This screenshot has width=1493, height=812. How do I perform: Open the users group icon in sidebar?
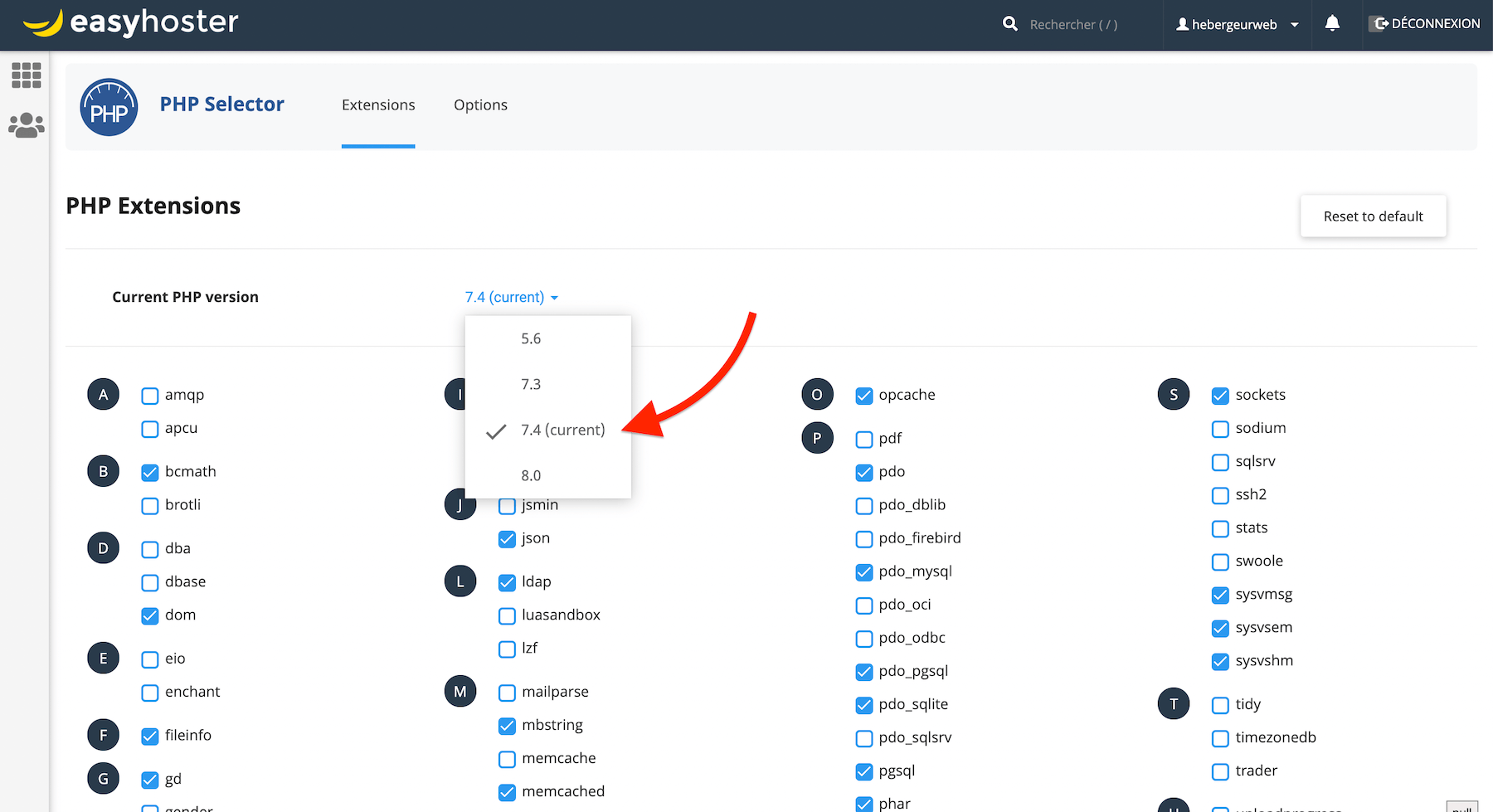(27, 125)
